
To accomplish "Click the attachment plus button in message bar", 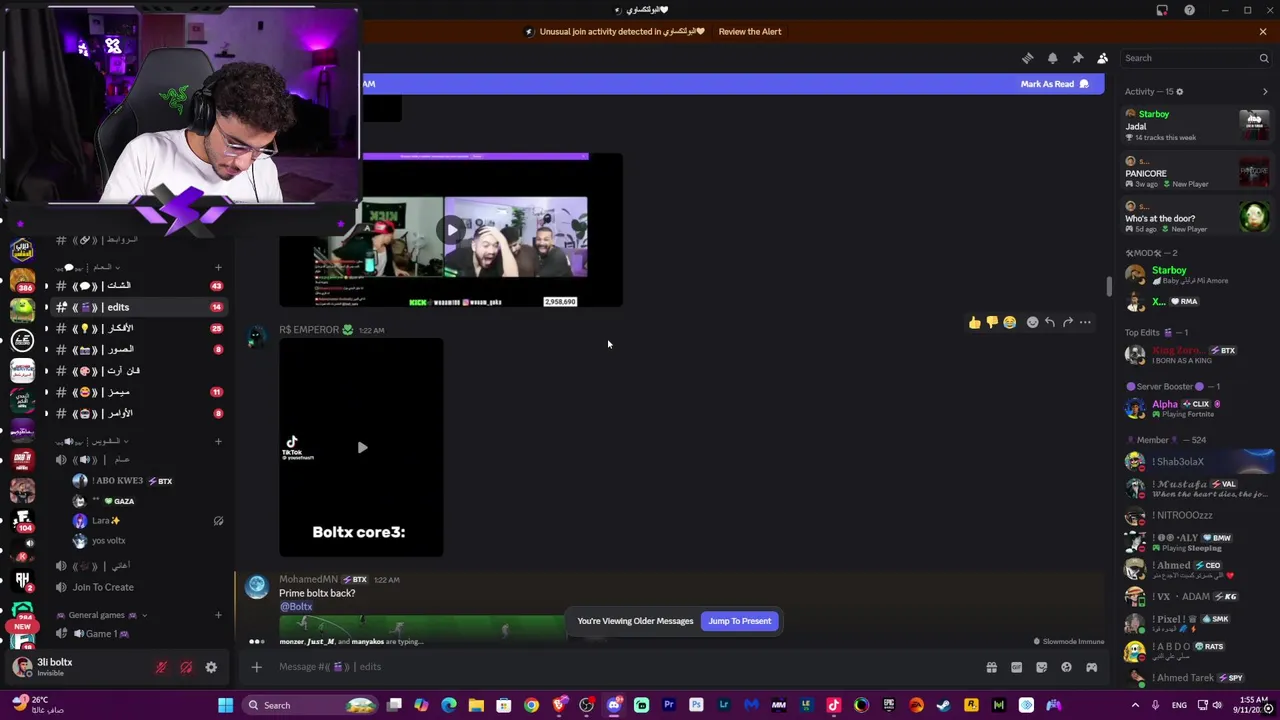I will (256, 667).
